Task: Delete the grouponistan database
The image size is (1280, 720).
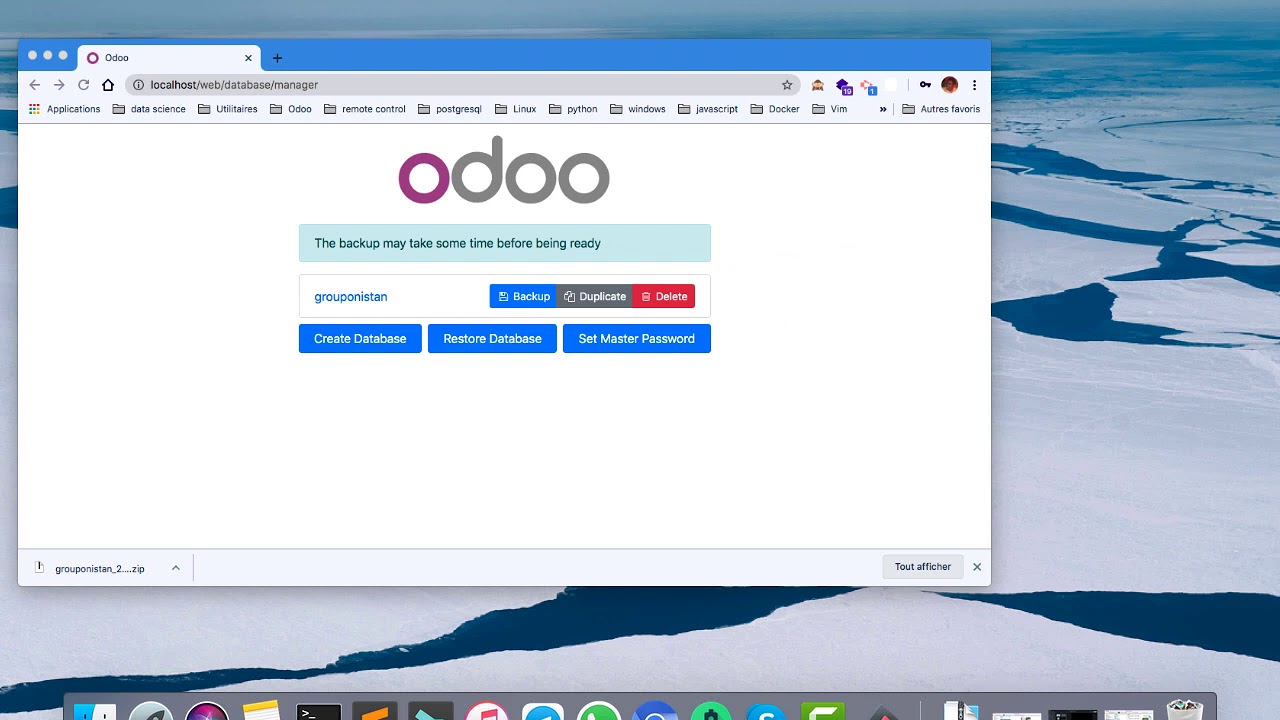Action: (x=663, y=296)
